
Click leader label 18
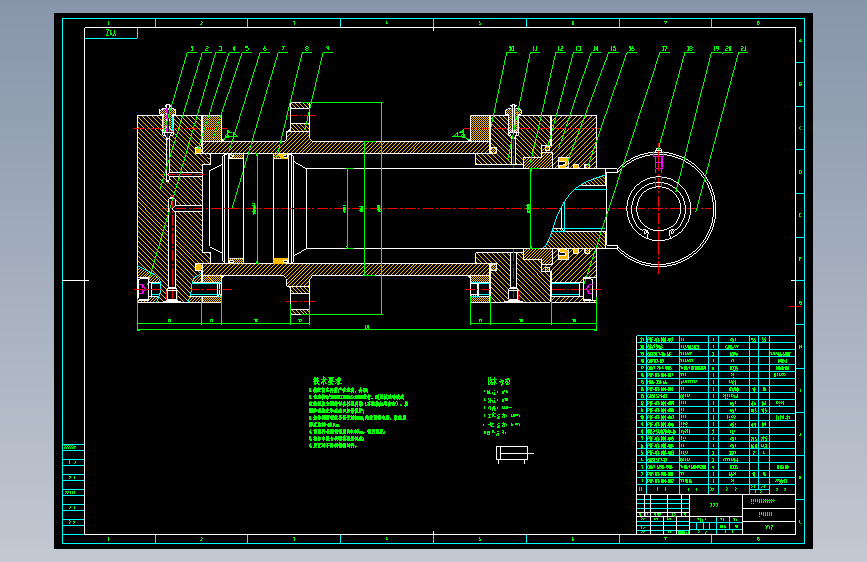(x=690, y=49)
